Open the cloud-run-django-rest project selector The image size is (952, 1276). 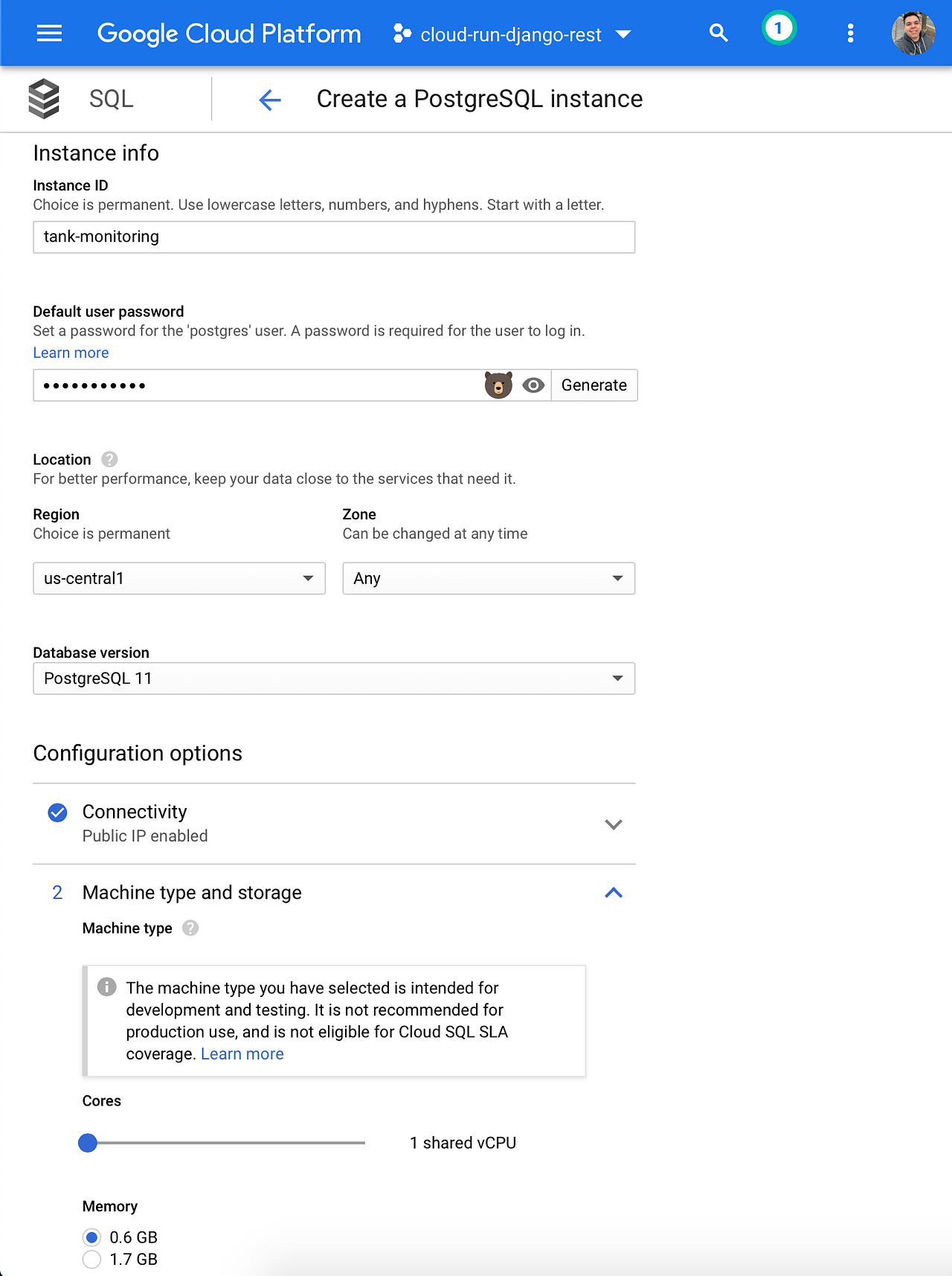[512, 34]
